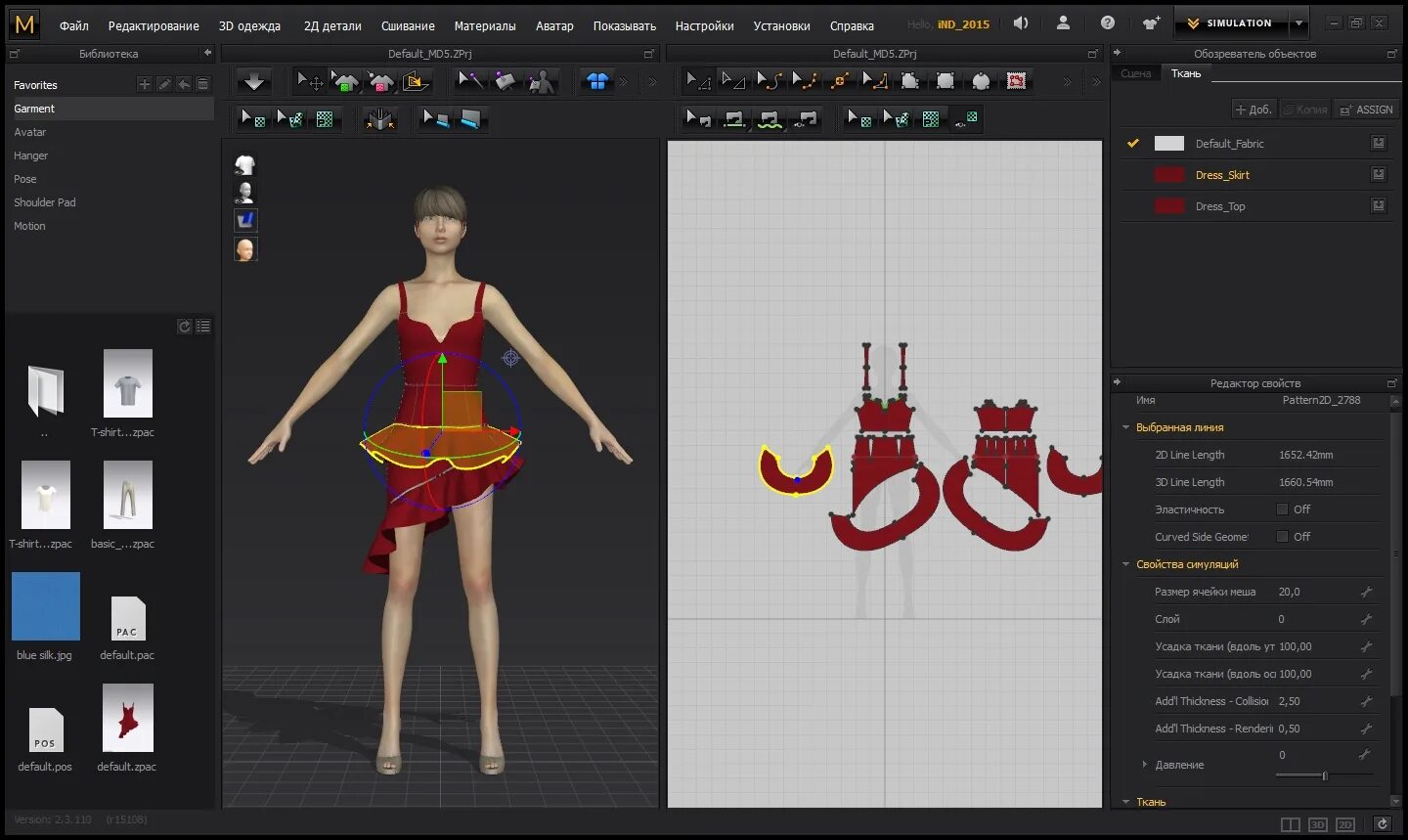Viewport: 1408px width, 840px height.
Task: Toggle the sound speaker icon
Action: (1021, 23)
